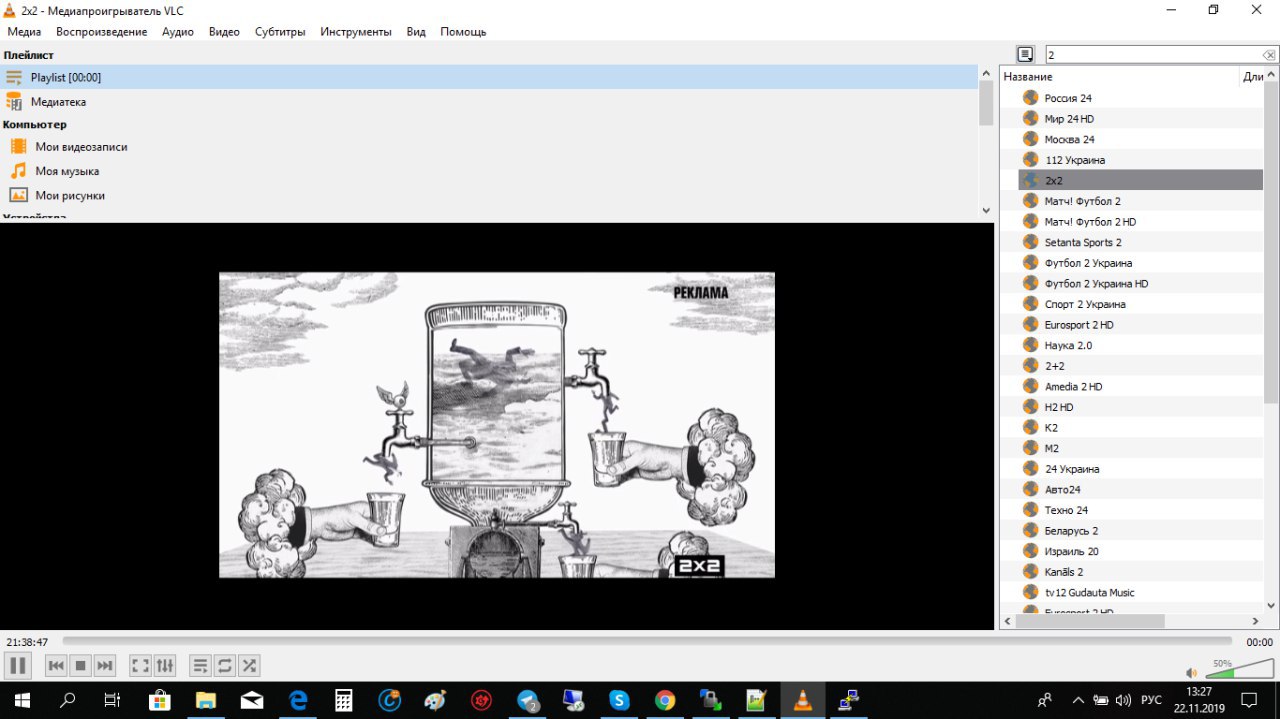Open the Вид menu
The width and height of the screenshot is (1280, 719).
click(416, 32)
